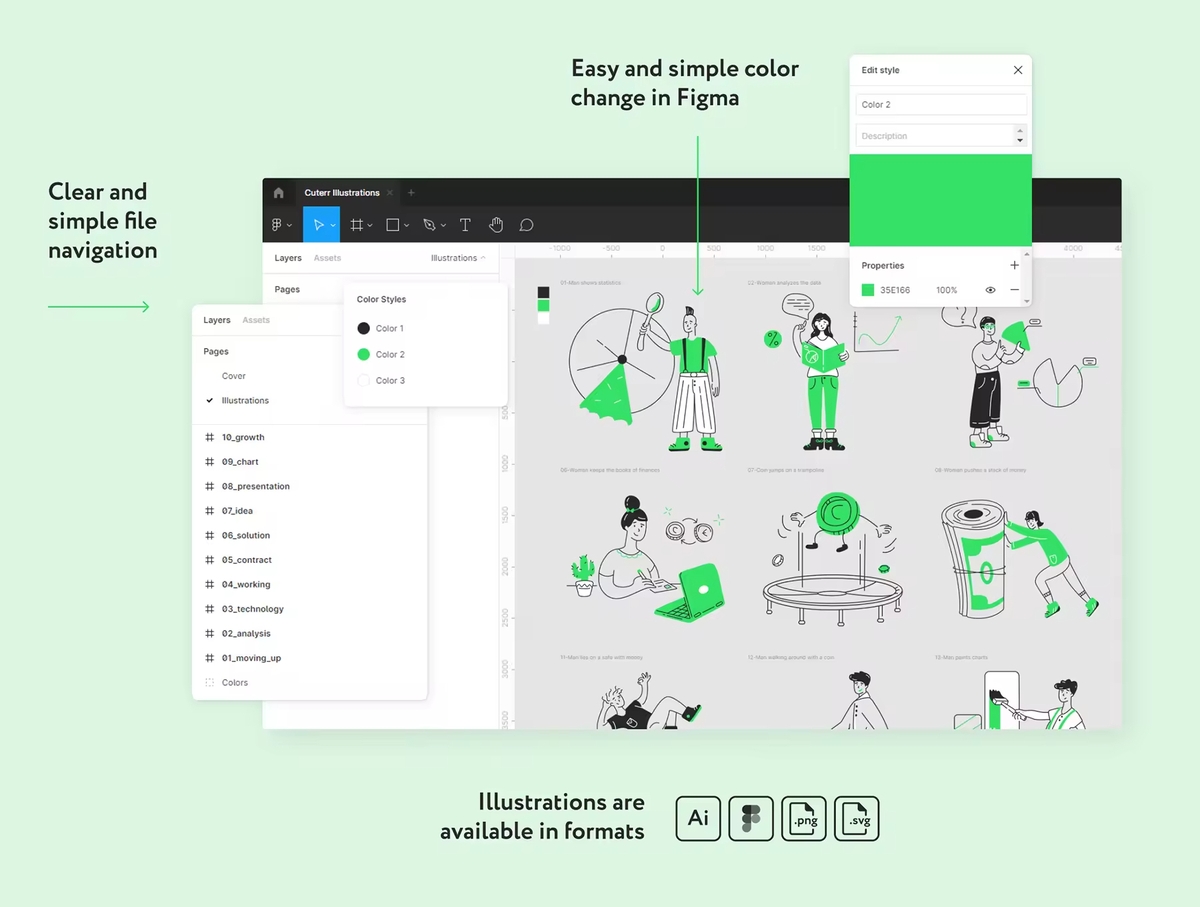Select the Text tool in toolbar

tap(465, 225)
